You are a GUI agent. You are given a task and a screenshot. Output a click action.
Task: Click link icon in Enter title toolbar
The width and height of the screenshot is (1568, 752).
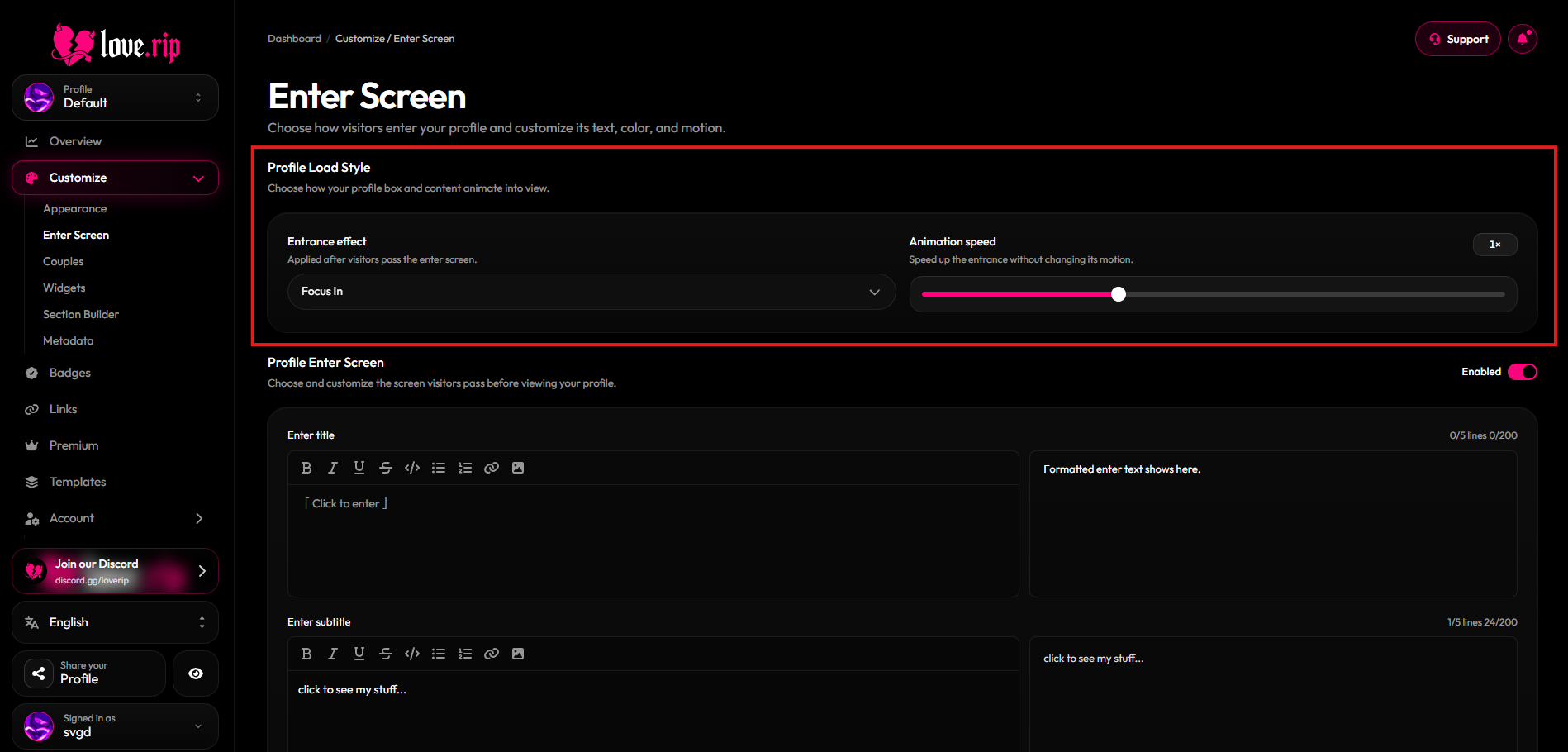pyautogui.click(x=492, y=468)
